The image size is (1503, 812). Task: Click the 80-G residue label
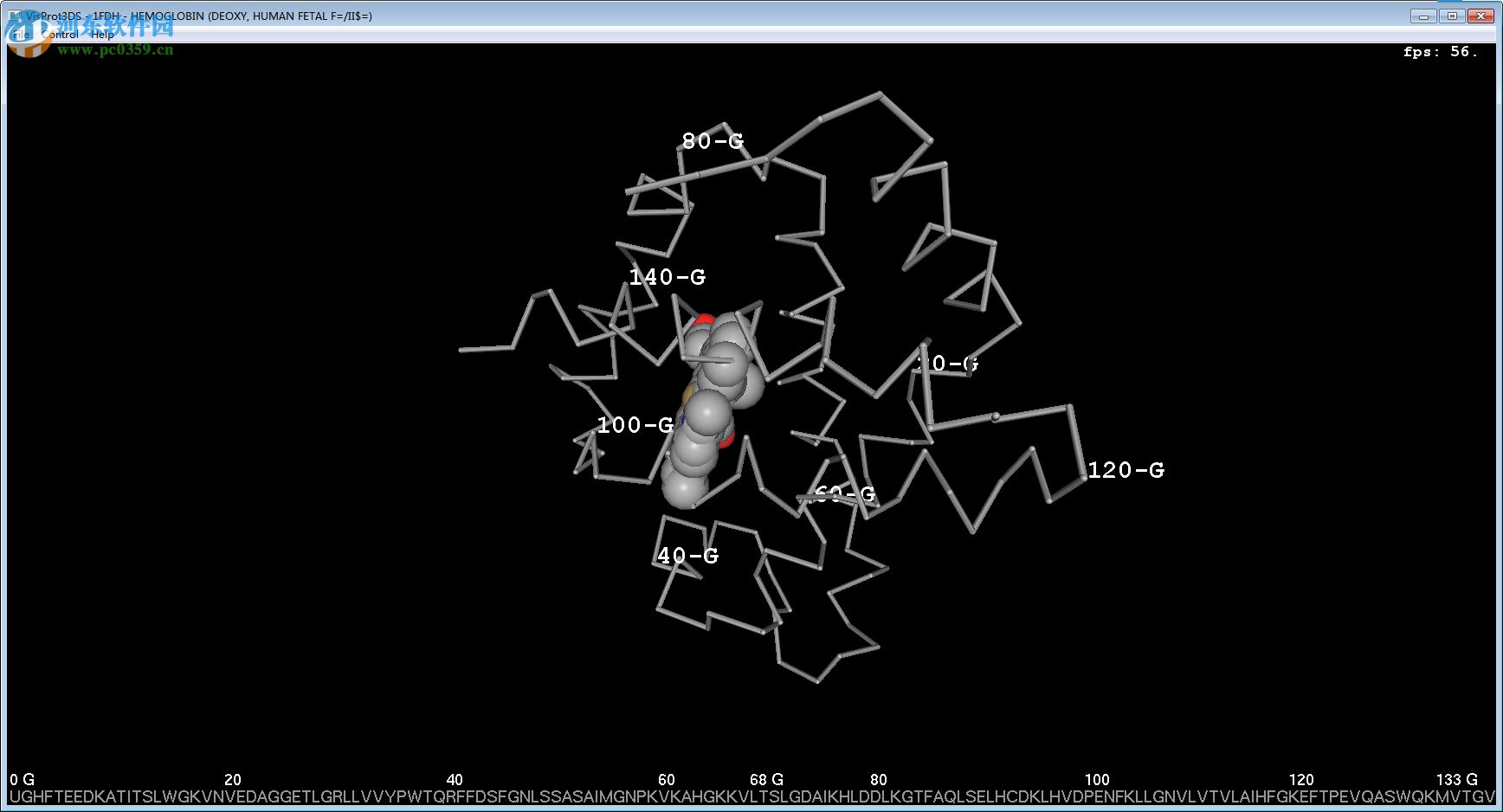click(x=713, y=141)
